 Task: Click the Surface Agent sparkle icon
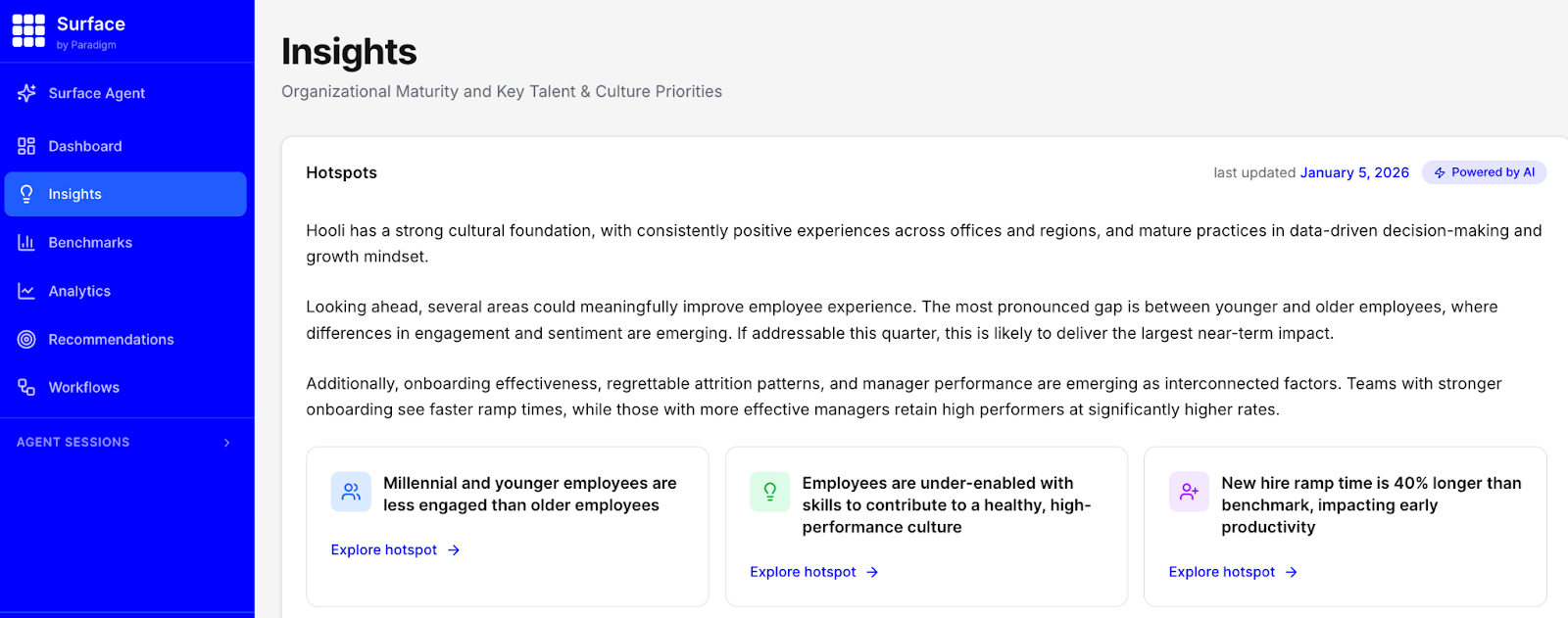coord(26,93)
